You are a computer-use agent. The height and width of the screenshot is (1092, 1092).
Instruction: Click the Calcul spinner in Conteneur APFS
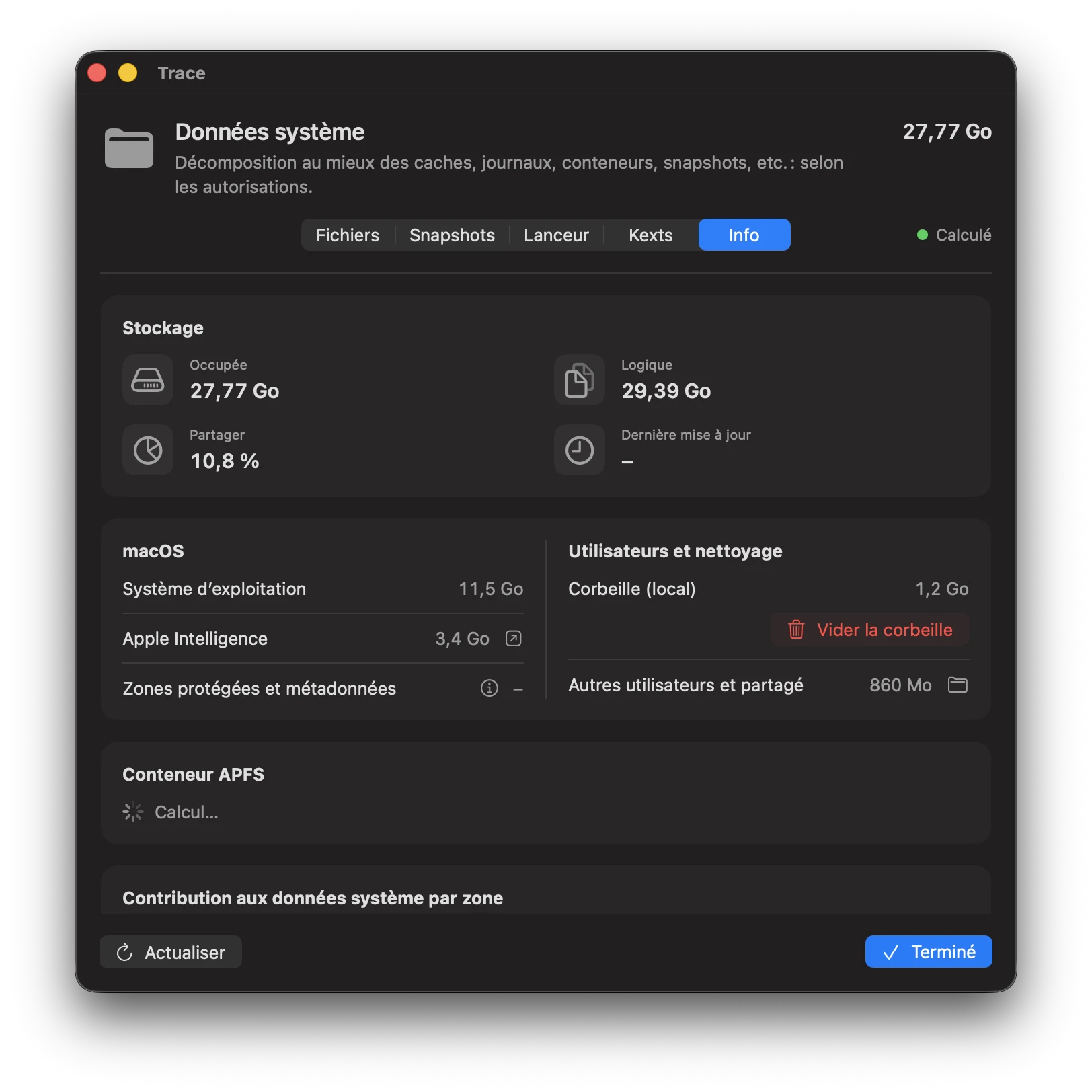[x=133, y=812]
